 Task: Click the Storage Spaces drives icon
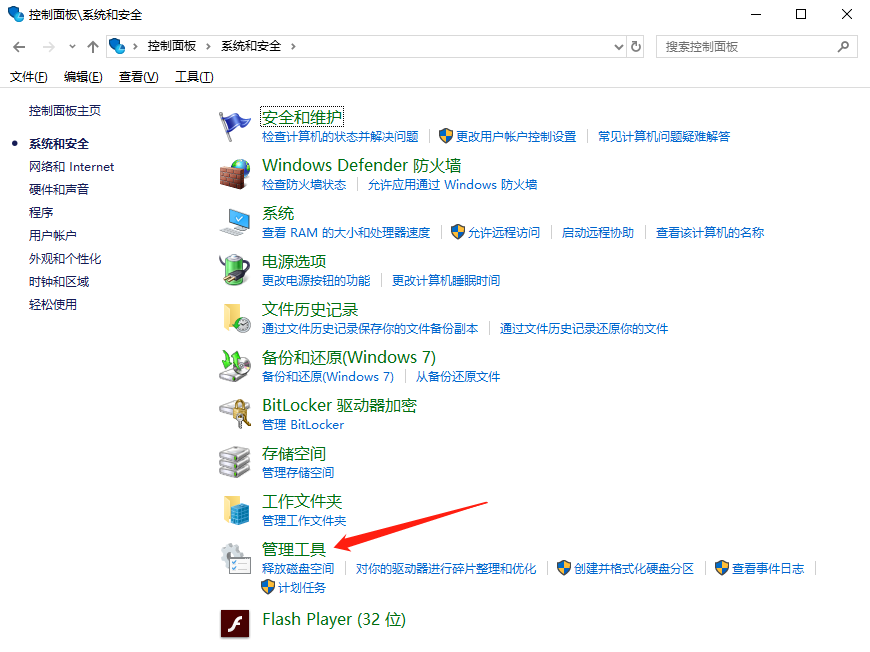pyautogui.click(x=235, y=462)
